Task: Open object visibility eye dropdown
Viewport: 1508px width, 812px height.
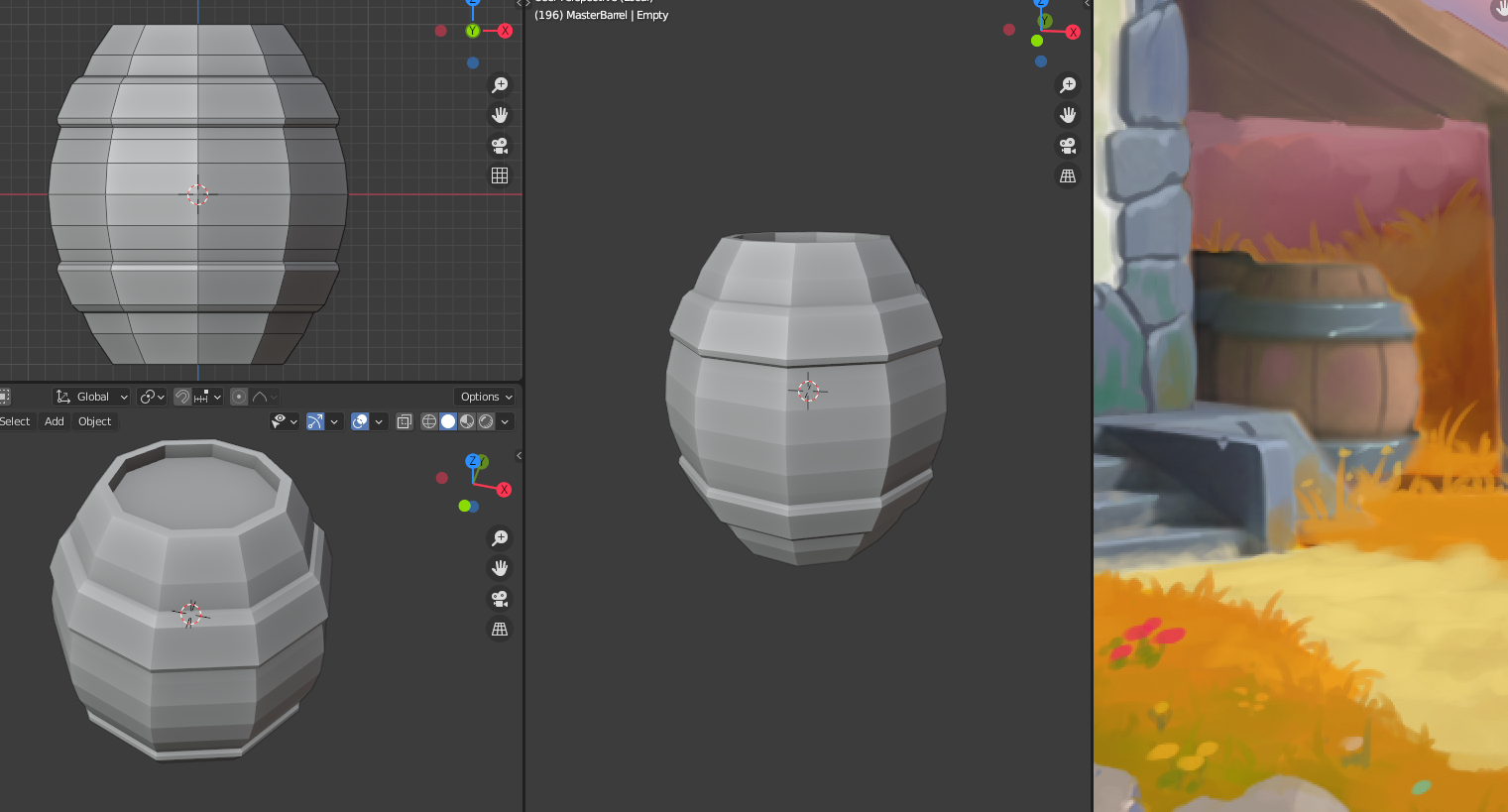Action: (285, 421)
